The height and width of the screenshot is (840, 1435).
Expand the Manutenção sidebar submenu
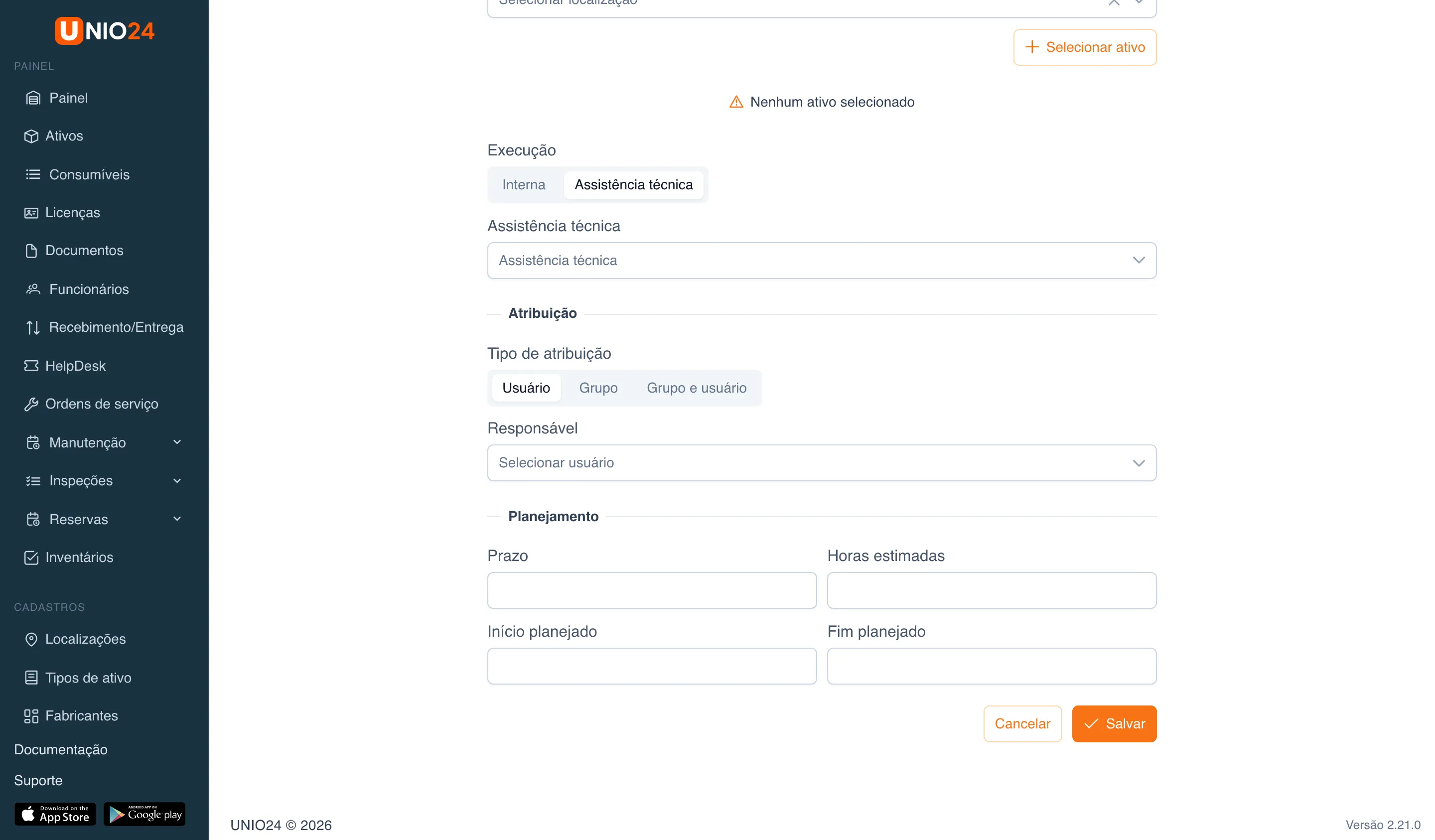tap(104, 442)
